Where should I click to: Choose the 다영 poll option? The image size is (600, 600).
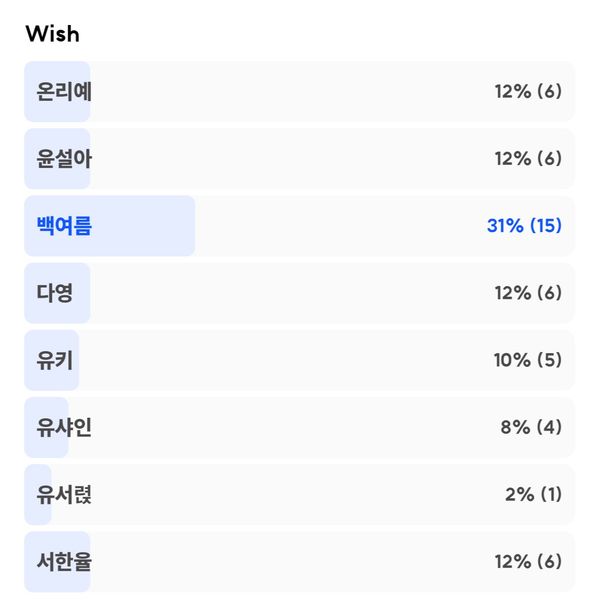tap(299, 293)
